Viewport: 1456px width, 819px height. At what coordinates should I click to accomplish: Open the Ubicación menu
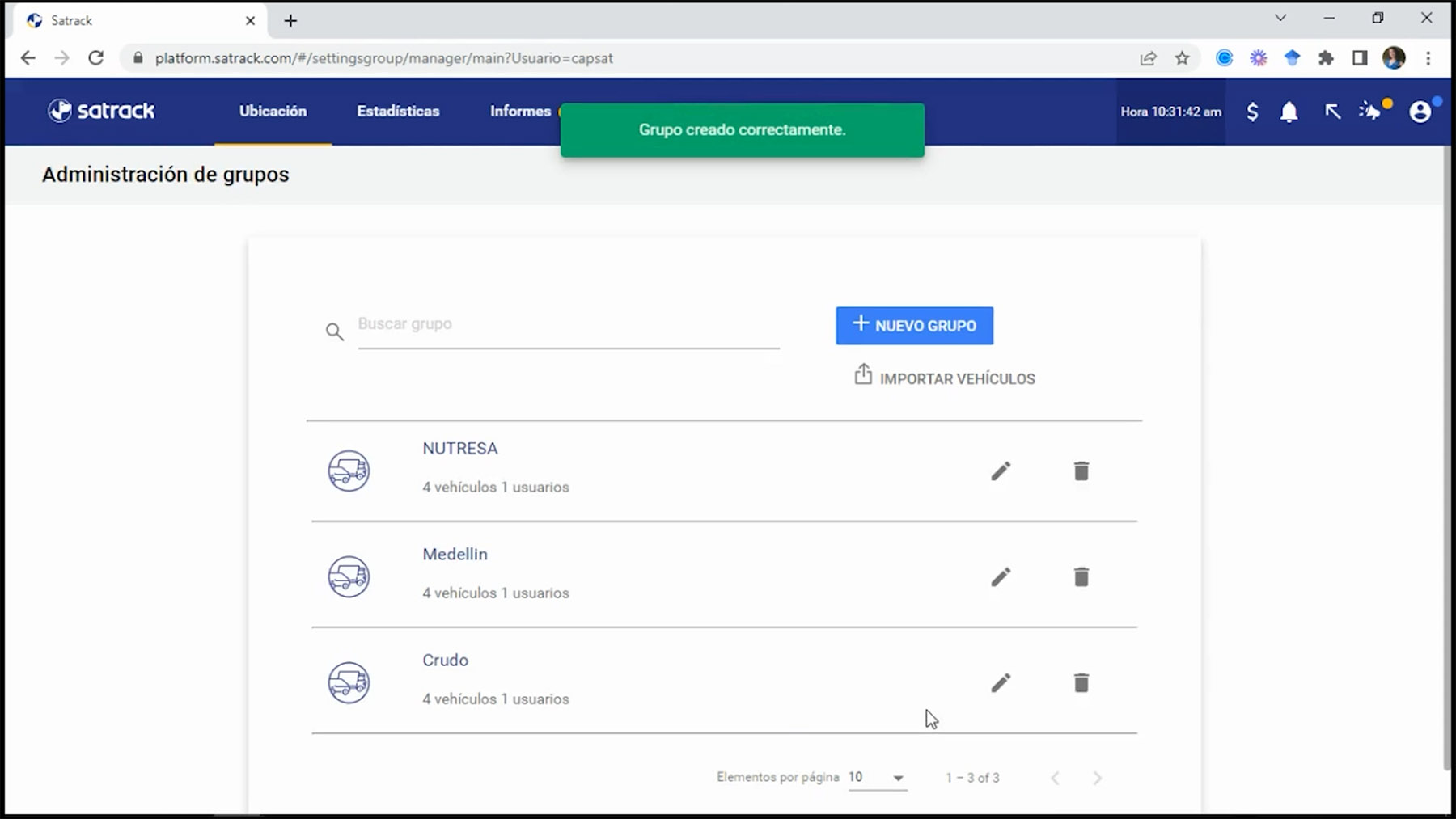pyautogui.click(x=273, y=112)
